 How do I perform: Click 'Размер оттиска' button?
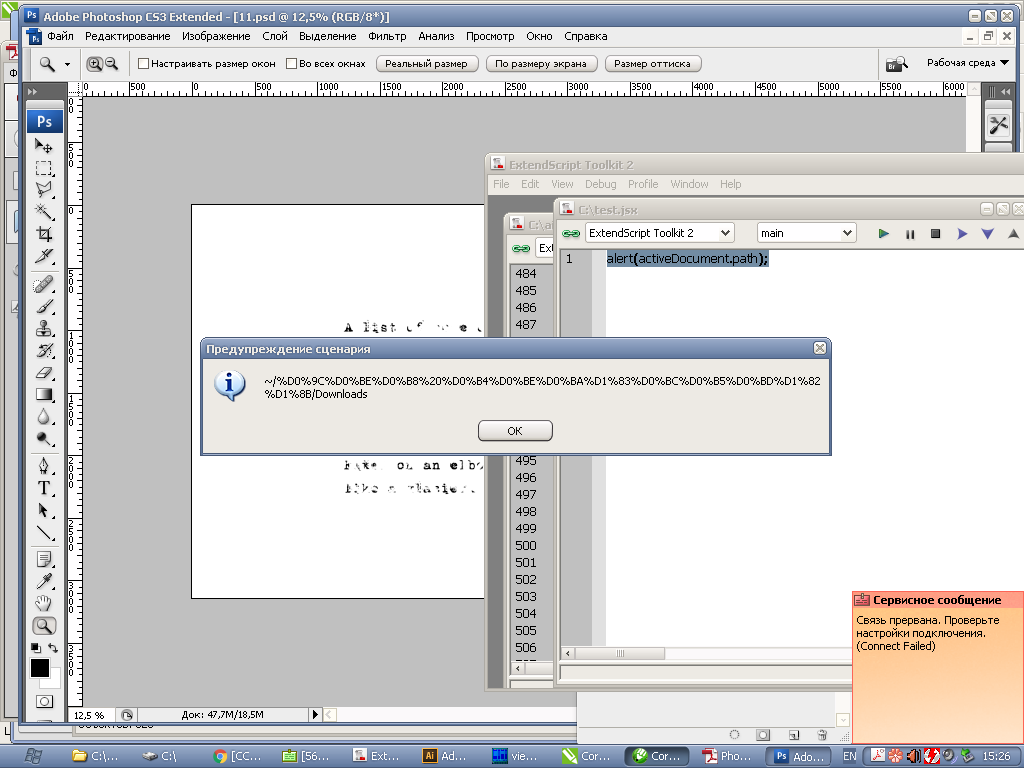click(x=652, y=64)
